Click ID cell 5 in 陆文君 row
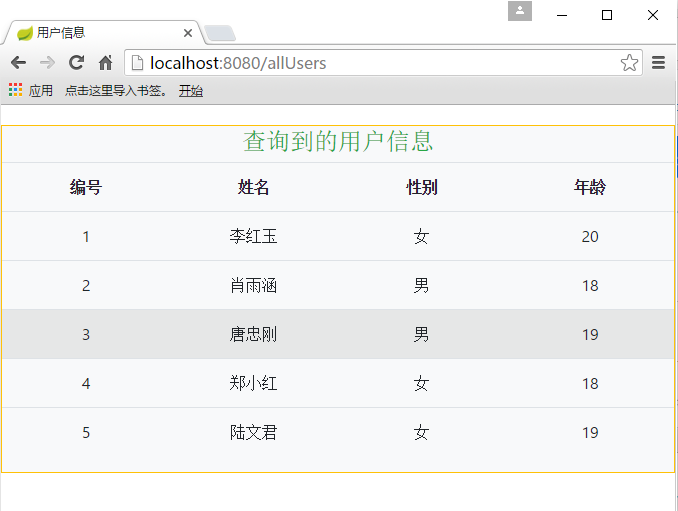Screen dimensions: 678x511 tap(86, 433)
